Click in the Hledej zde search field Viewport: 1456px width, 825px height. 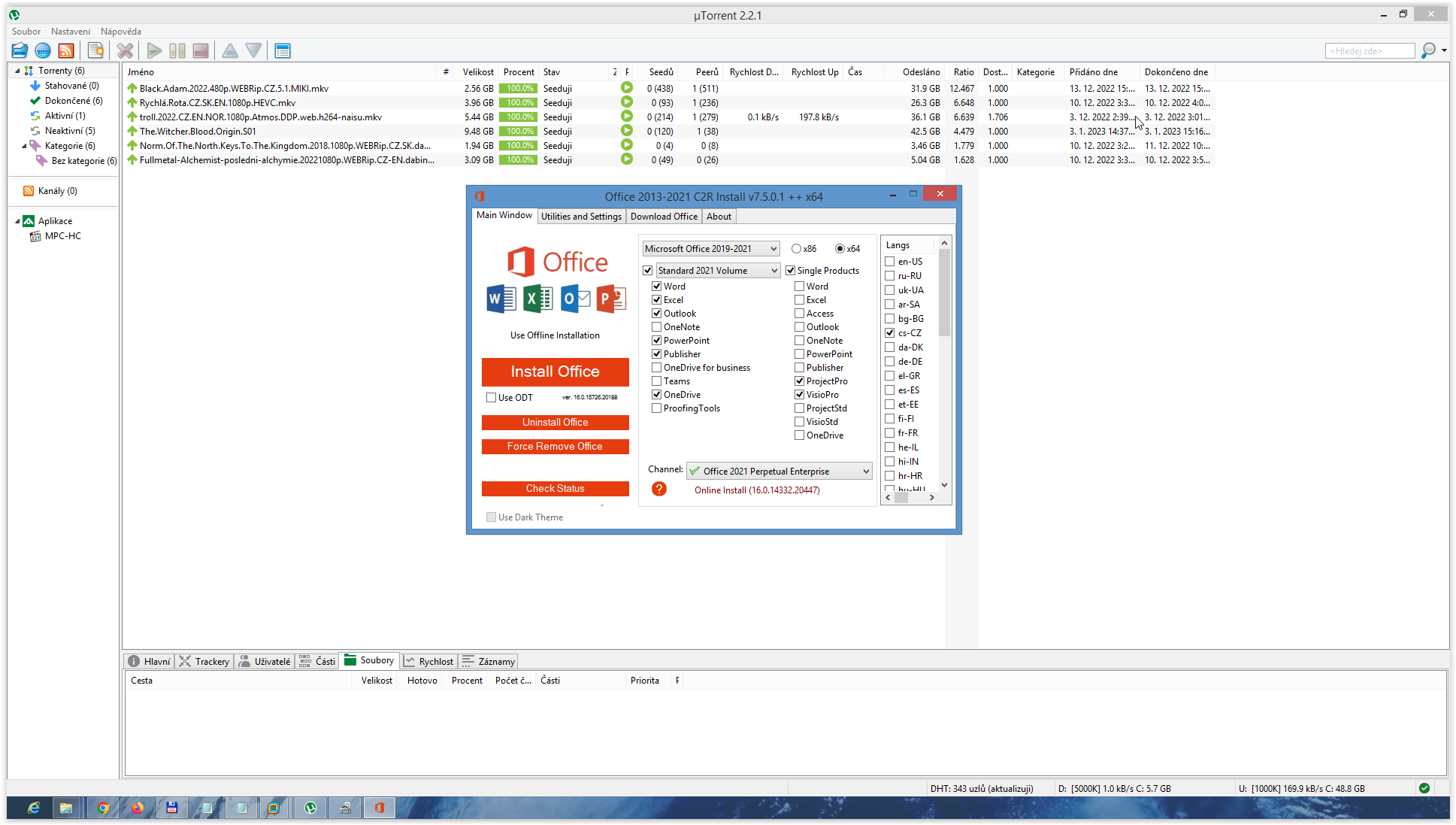(1369, 50)
